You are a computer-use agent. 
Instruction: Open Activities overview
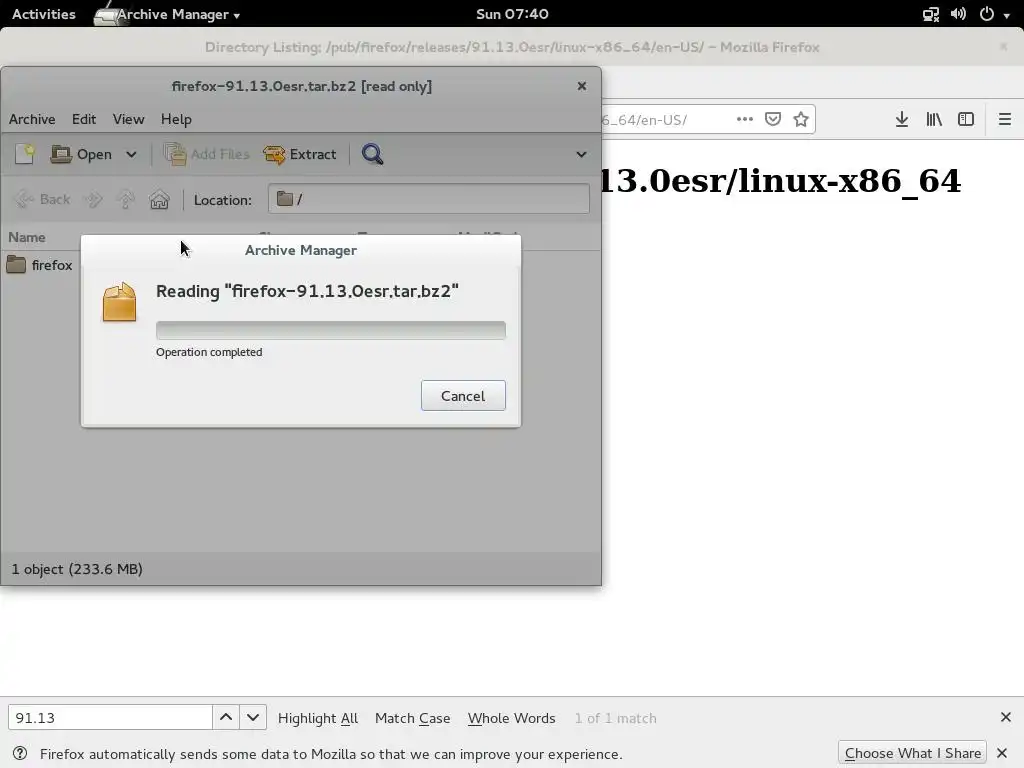[x=44, y=14]
